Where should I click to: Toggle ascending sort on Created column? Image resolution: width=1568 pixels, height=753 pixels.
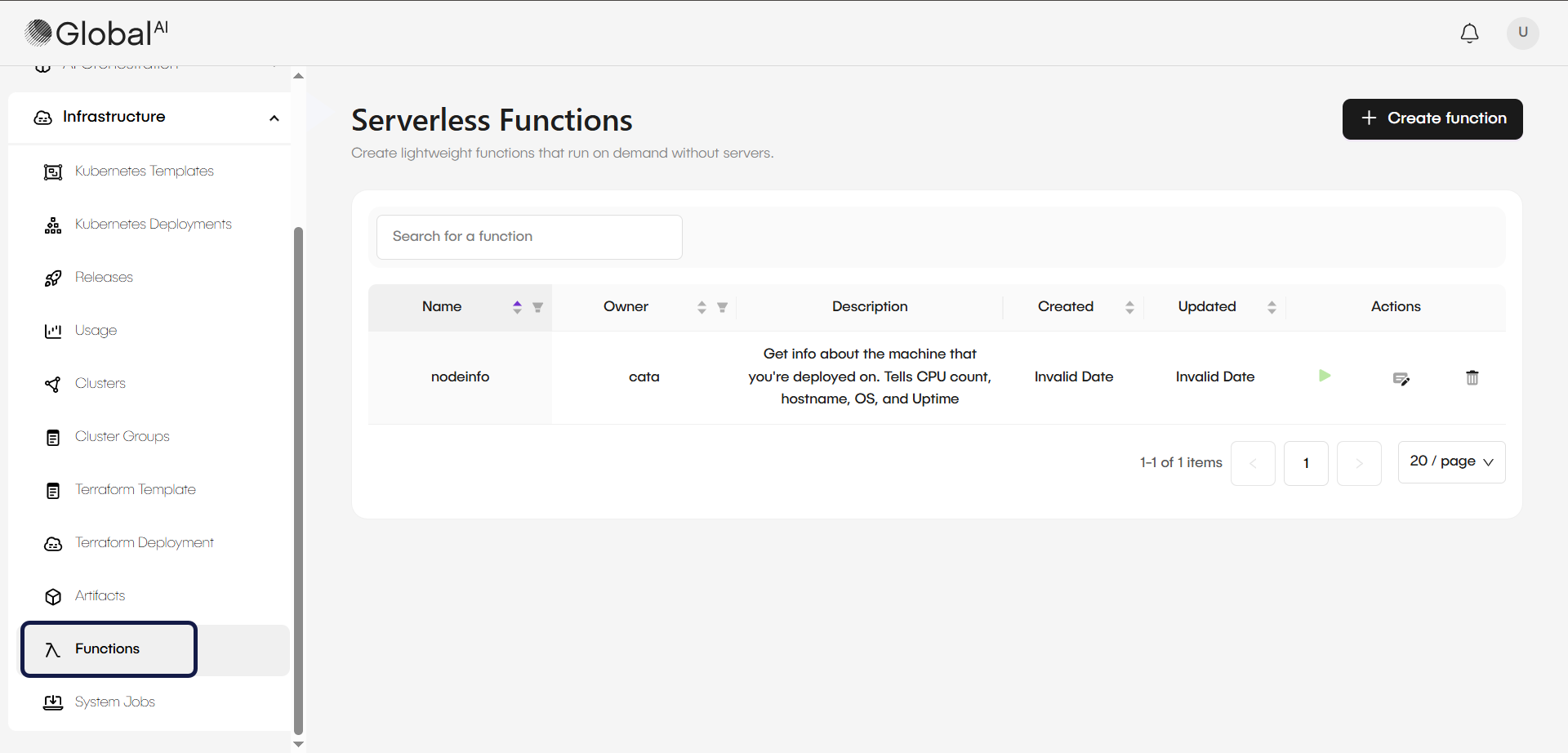click(x=1130, y=307)
